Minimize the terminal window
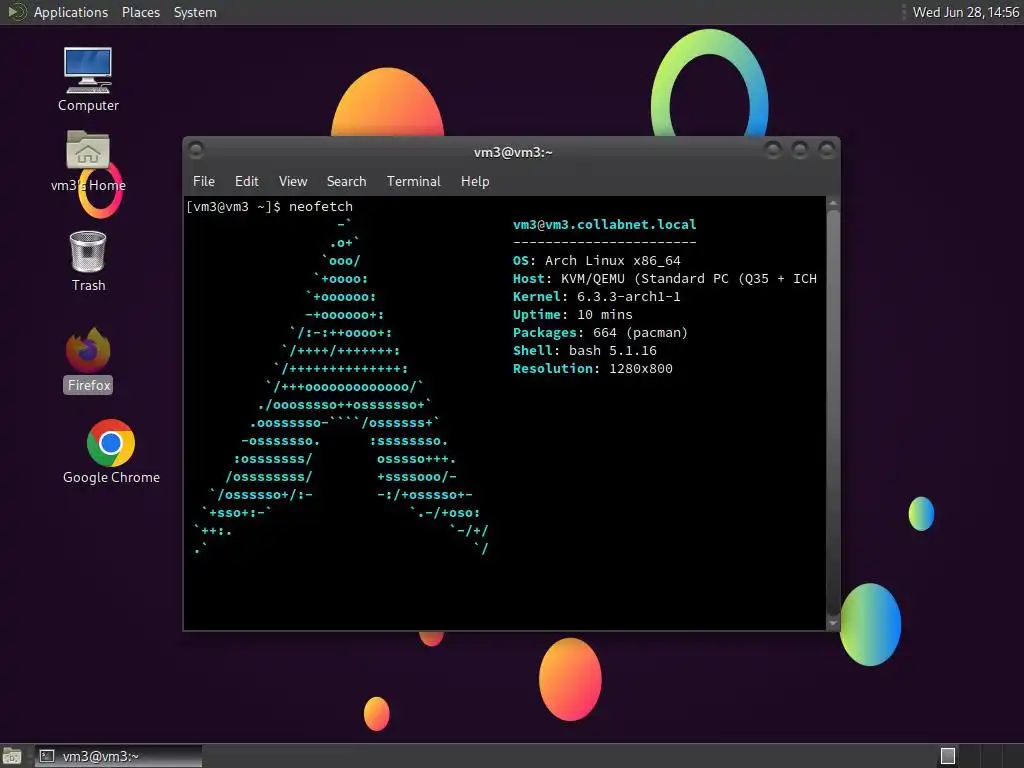 tap(773, 150)
